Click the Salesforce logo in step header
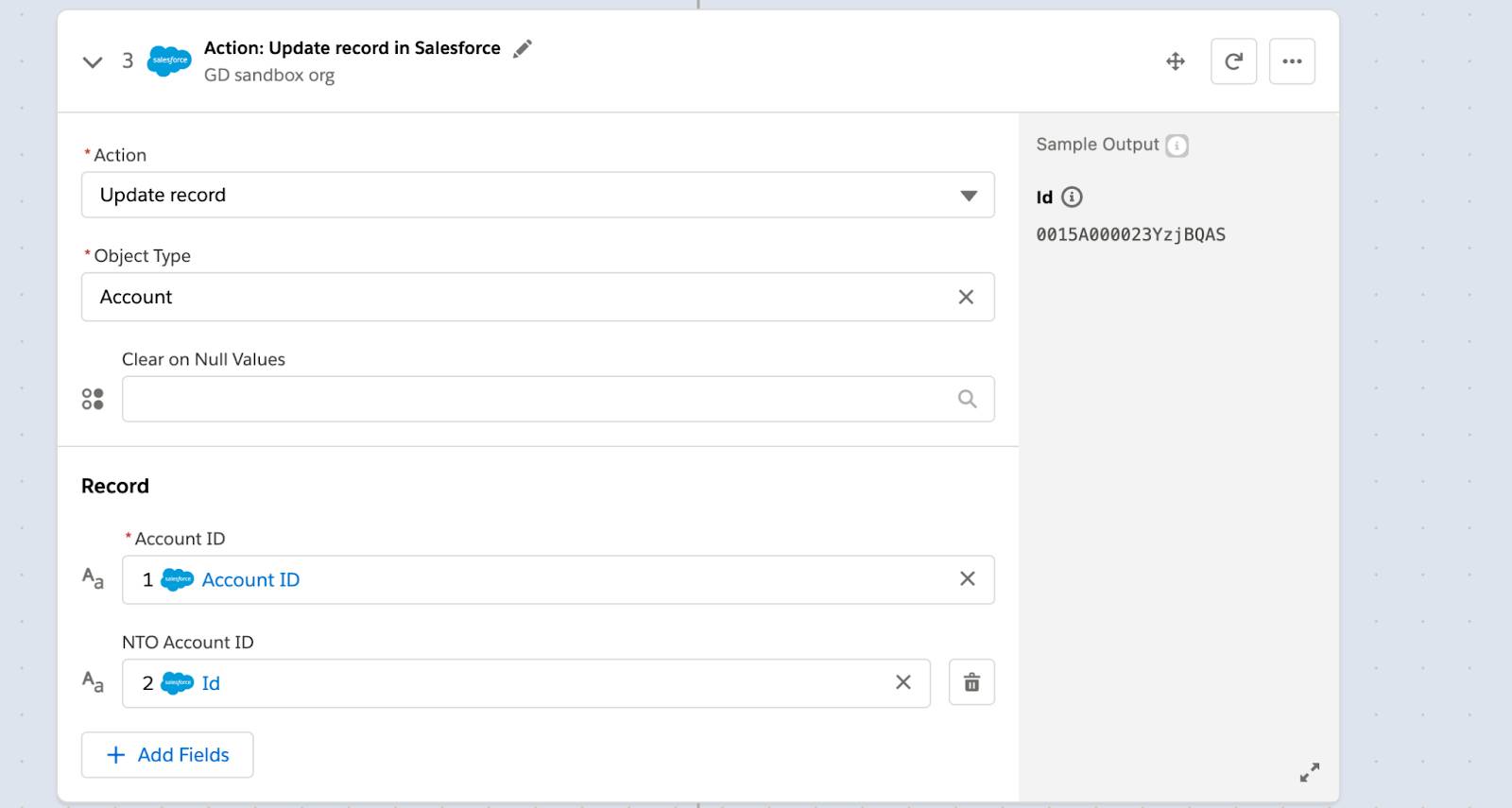This screenshot has height=808, width=1512. tap(169, 60)
